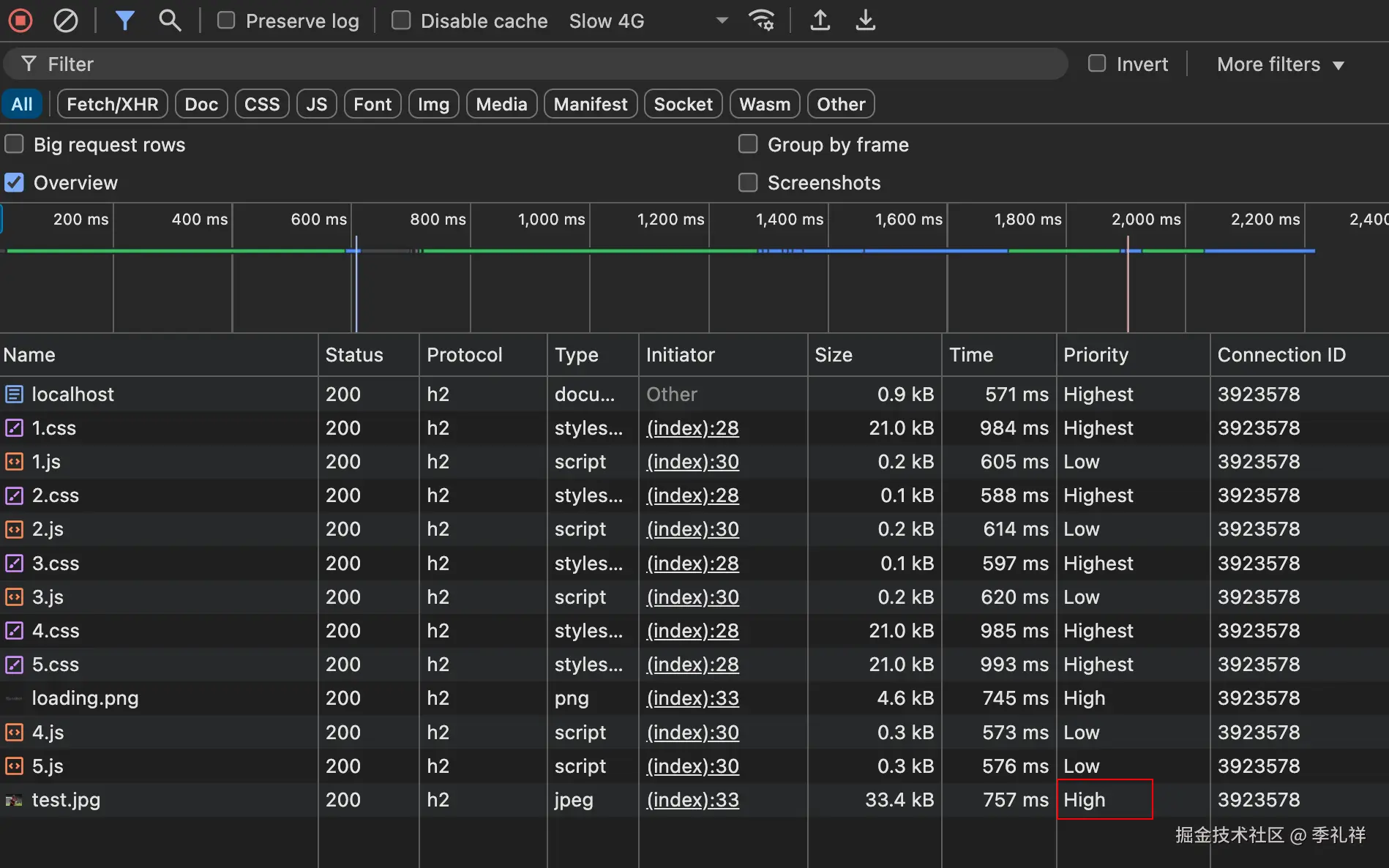Select the test.jpg request row icon

coord(14,800)
